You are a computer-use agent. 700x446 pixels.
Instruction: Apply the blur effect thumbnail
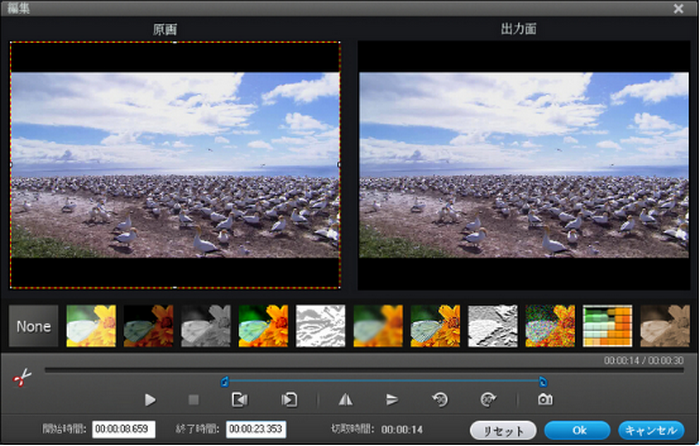pyautogui.click(x=378, y=326)
